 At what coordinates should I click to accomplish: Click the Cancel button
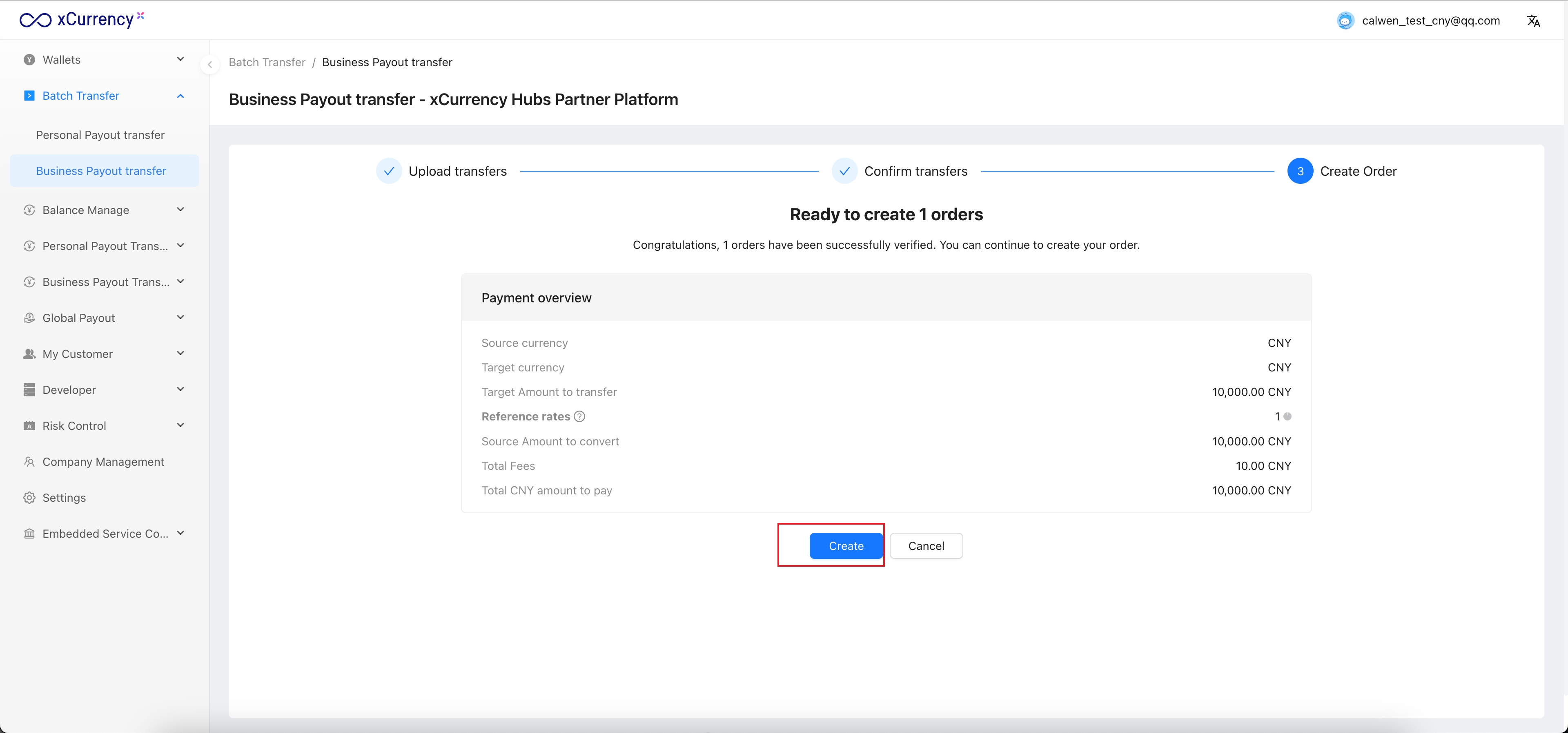[926, 546]
